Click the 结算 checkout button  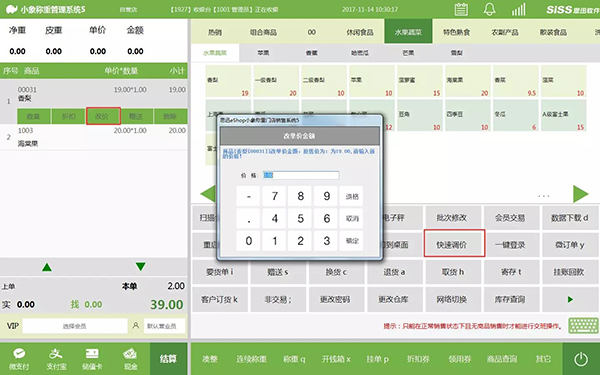[168, 359]
